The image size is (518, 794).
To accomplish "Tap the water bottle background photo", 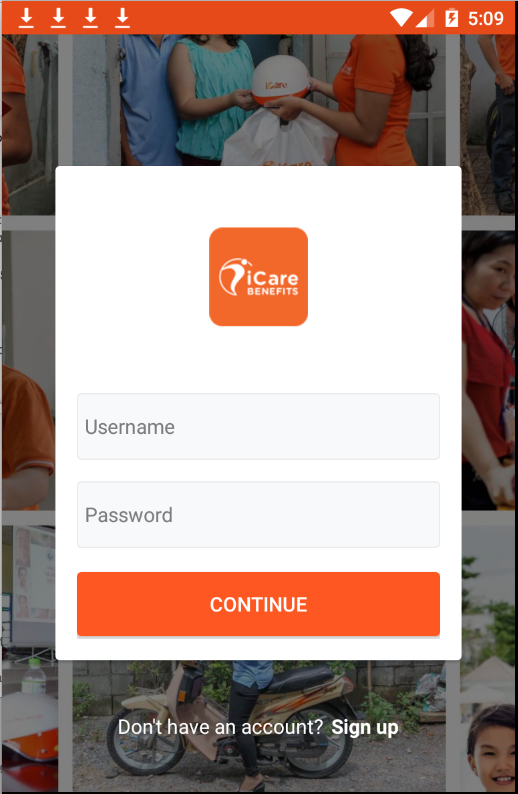I will point(28,658).
